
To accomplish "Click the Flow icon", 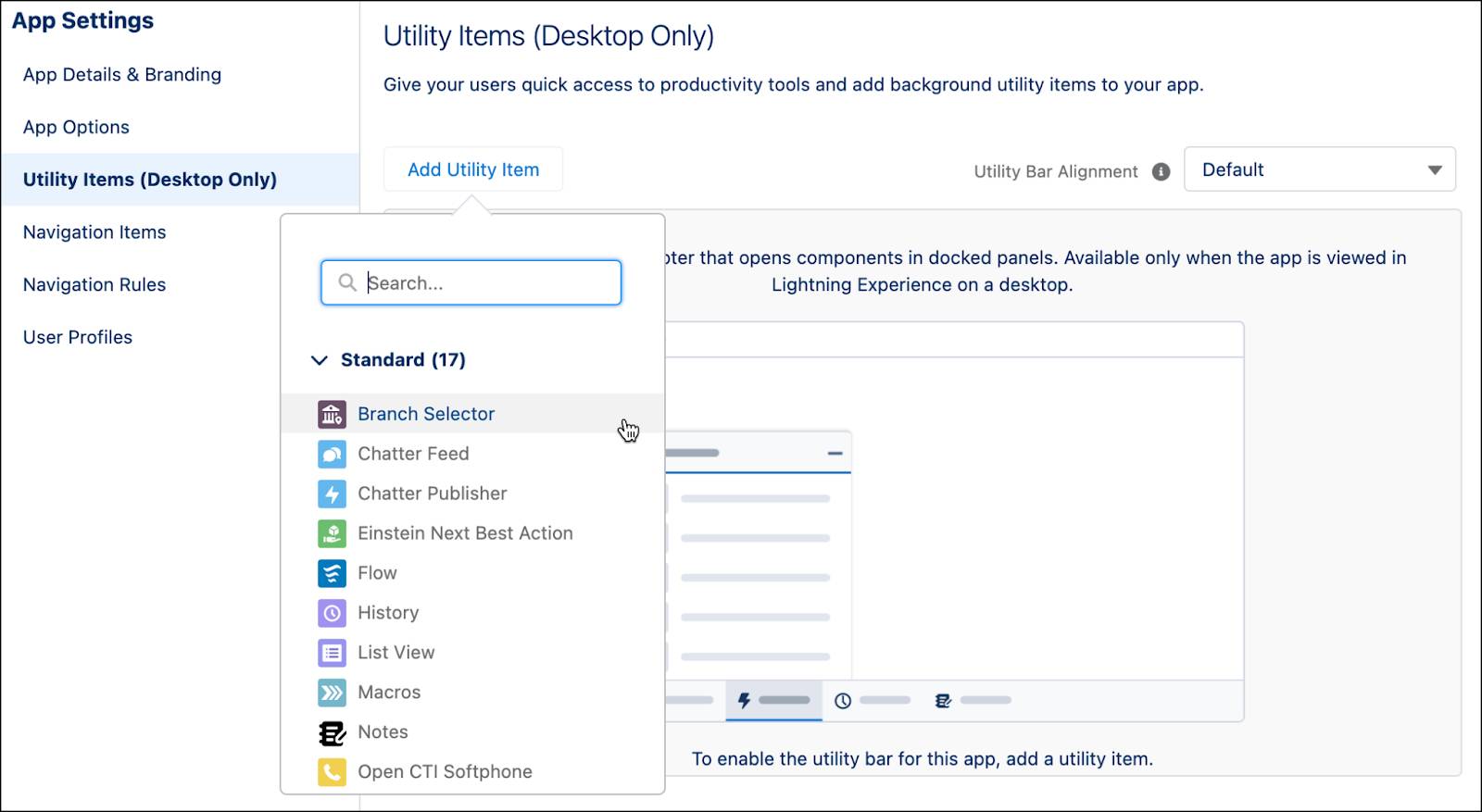I will pos(332,573).
